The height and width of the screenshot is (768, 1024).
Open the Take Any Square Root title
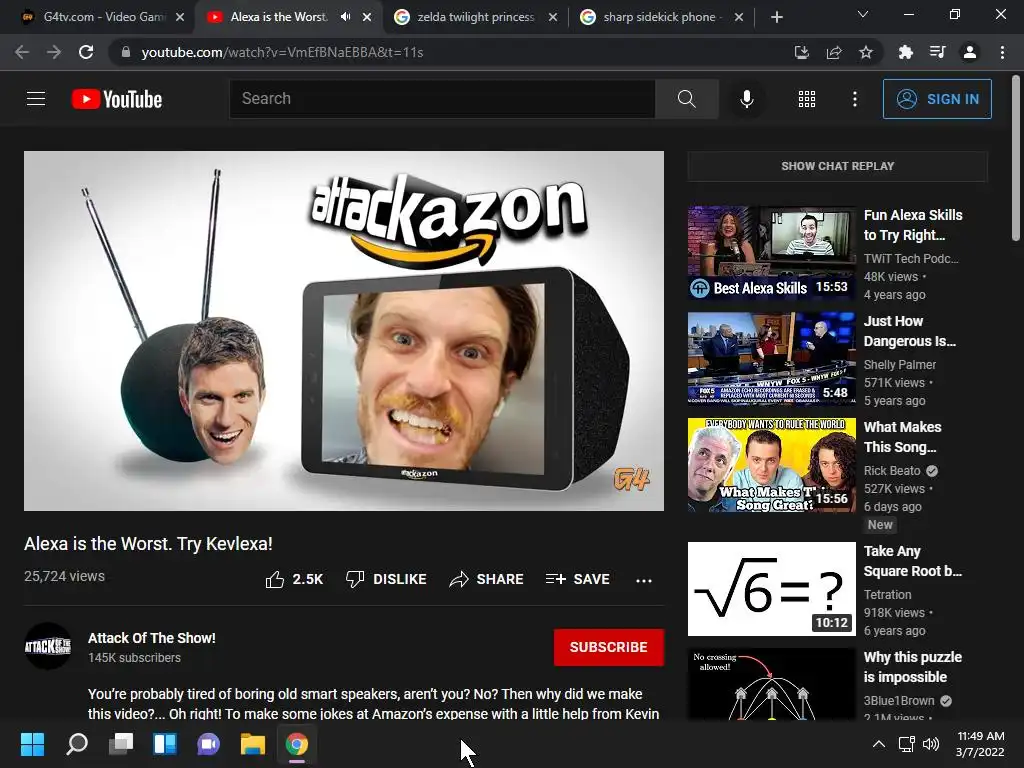click(x=912, y=561)
